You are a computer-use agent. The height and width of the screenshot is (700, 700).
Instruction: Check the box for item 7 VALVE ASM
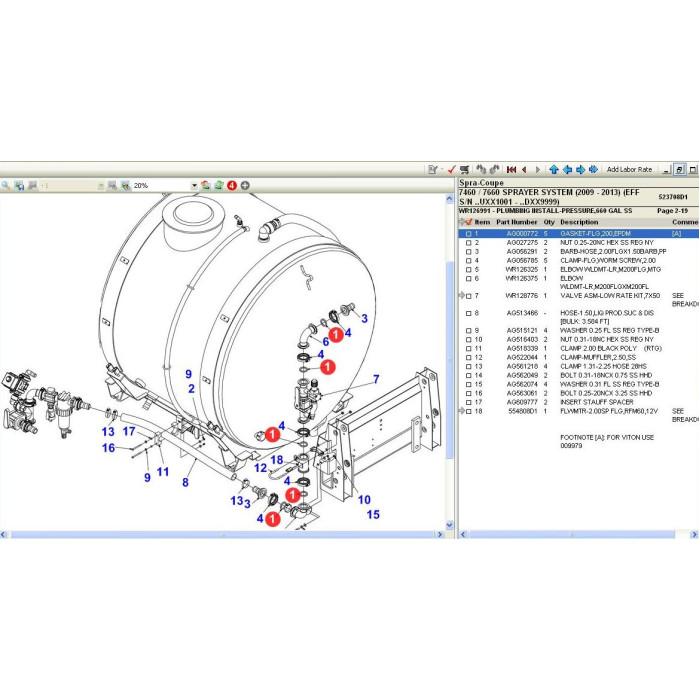point(469,296)
